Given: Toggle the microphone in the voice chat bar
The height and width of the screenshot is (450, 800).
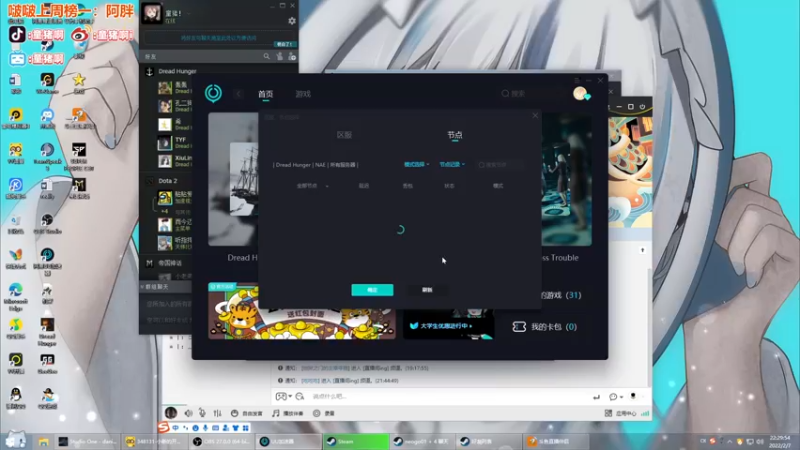Looking at the screenshot, I should (203, 413).
